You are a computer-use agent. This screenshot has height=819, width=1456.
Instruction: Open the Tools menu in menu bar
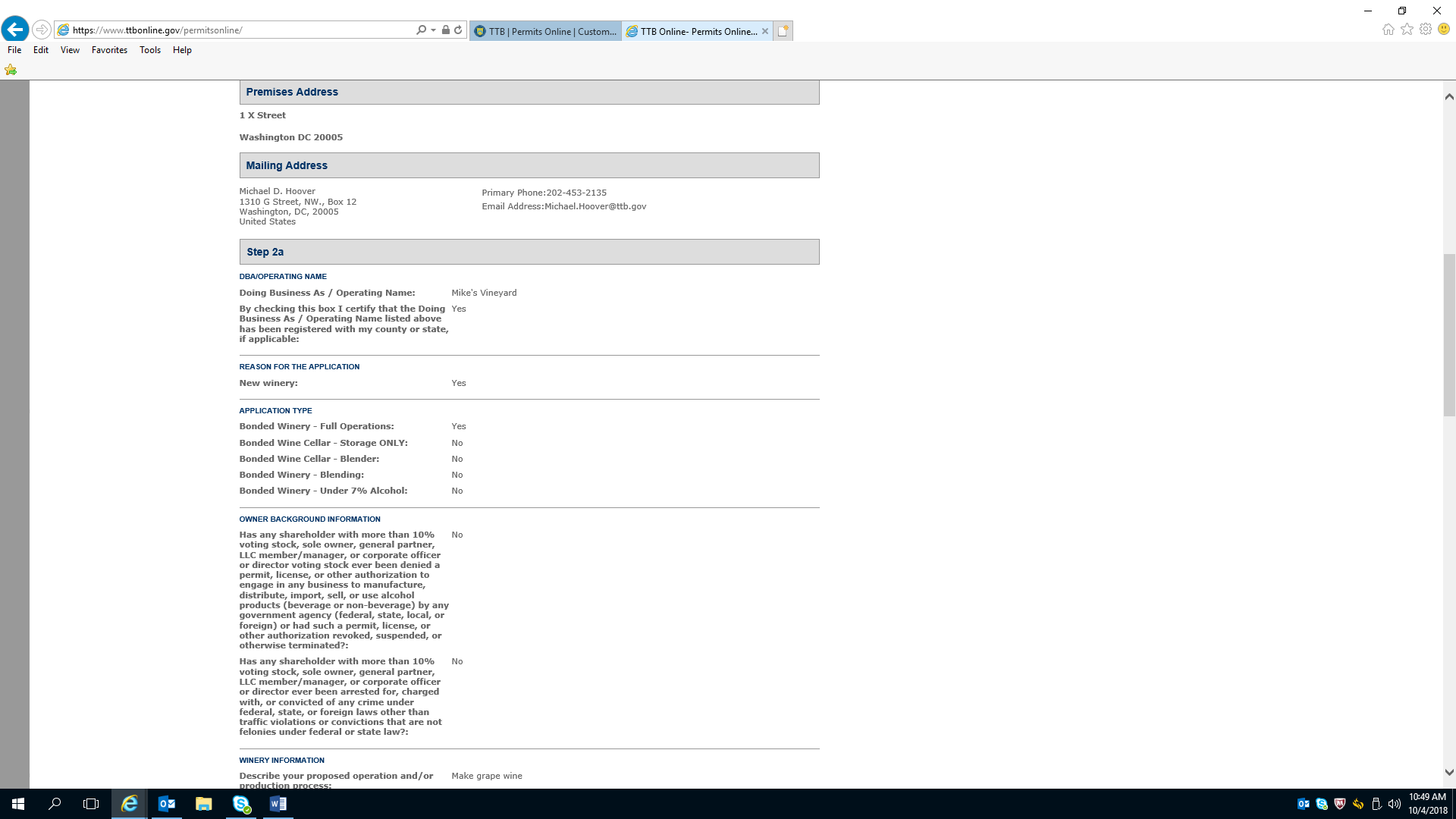click(149, 50)
